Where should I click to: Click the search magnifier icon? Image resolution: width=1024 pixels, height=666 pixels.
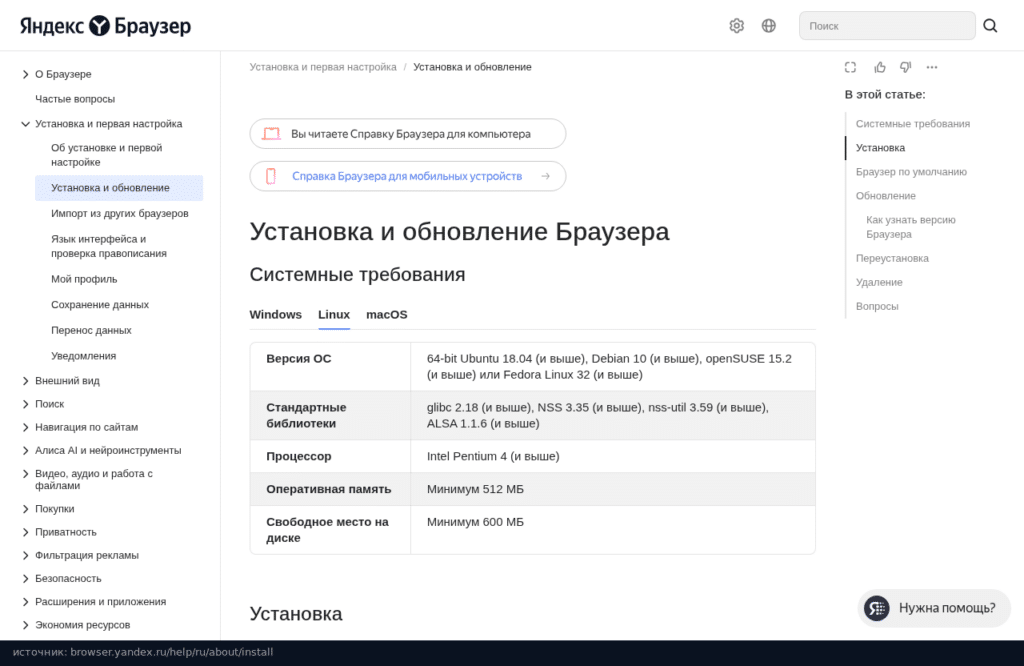pos(990,25)
